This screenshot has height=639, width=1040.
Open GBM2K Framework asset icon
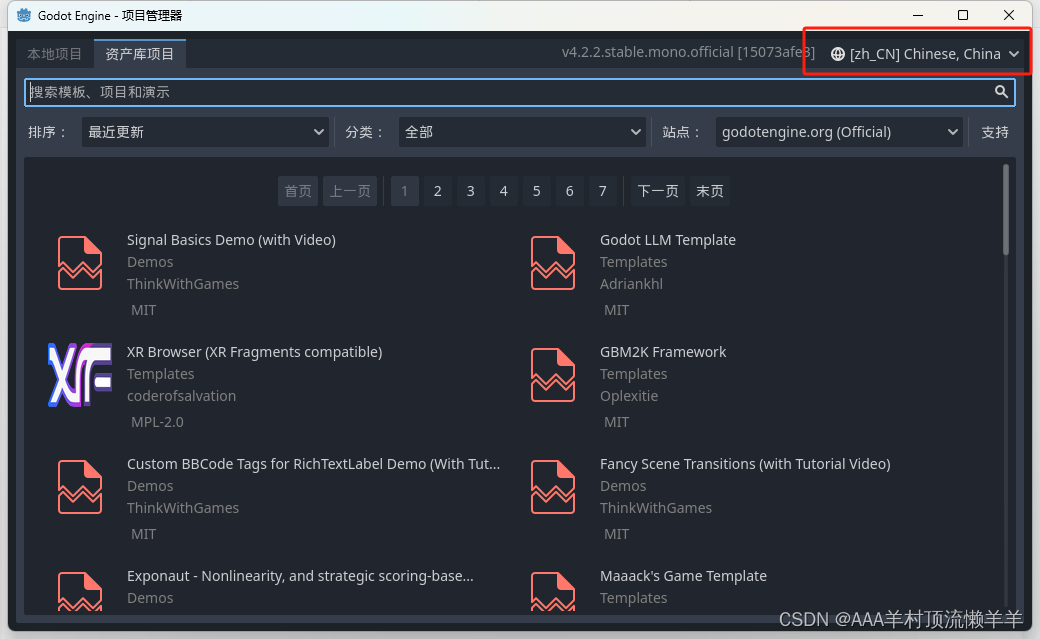[553, 375]
